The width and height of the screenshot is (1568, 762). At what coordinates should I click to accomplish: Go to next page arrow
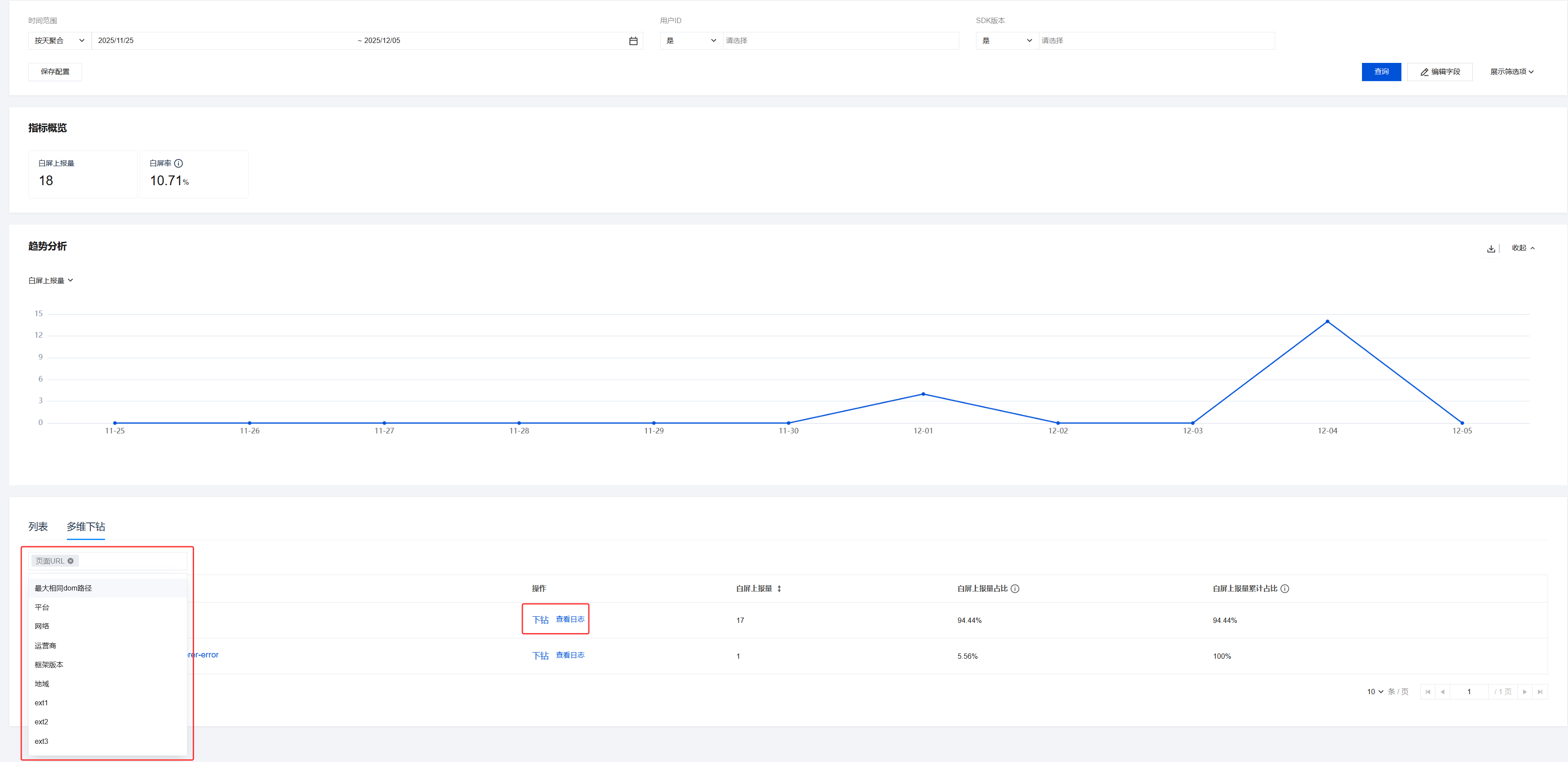point(1525,692)
